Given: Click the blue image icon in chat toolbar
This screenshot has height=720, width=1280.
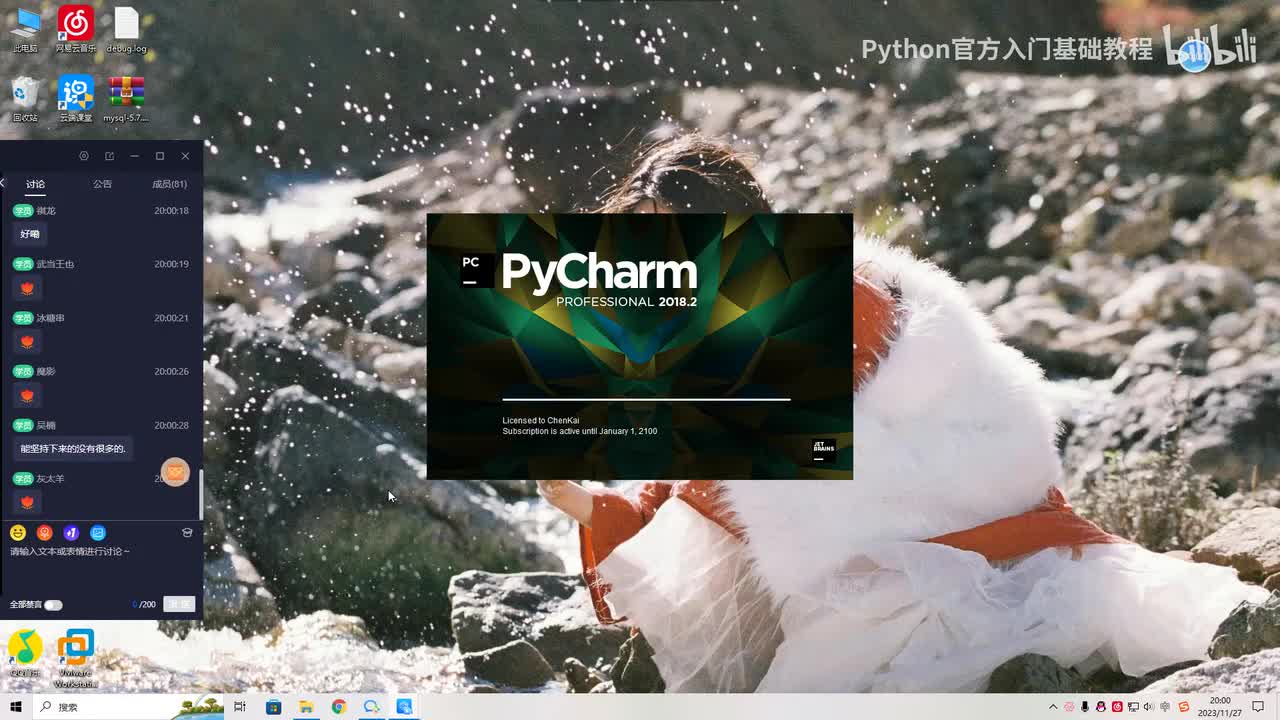Looking at the screenshot, I should click(98, 533).
